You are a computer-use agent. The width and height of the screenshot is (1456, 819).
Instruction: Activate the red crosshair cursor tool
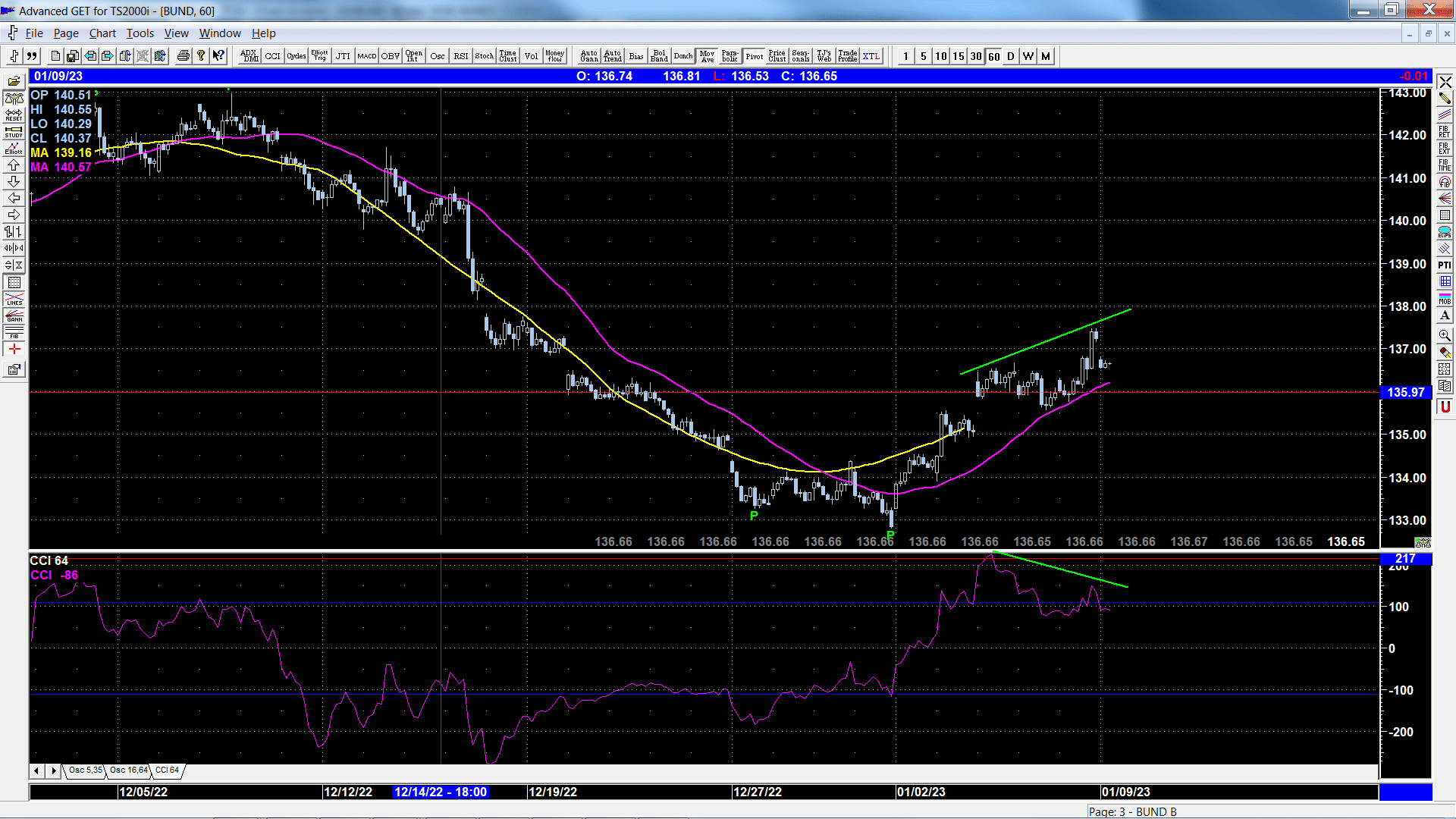click(x=14, y=350)
